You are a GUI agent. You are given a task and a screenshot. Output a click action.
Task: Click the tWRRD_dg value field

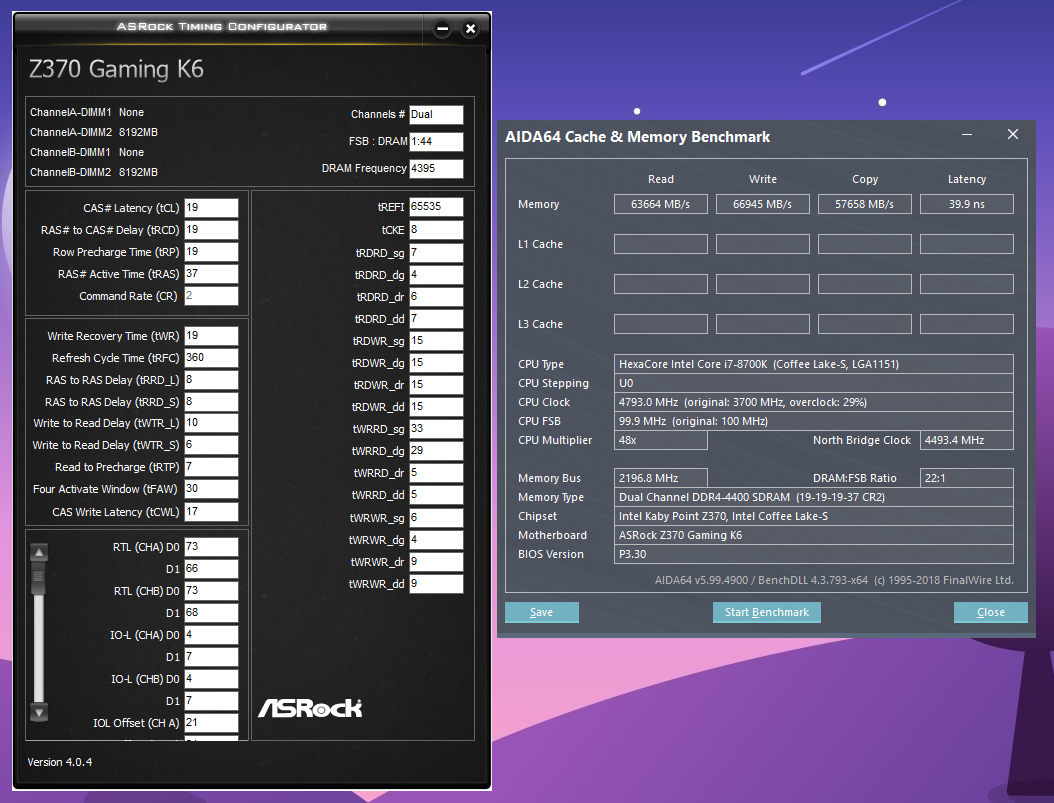(436, 451)
